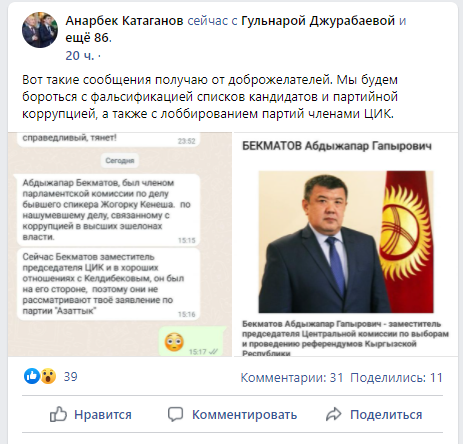The height and width of the screenshot is (444, 463).
Task: Show the other 86 tagged people
Action: (x=87, y=38)
